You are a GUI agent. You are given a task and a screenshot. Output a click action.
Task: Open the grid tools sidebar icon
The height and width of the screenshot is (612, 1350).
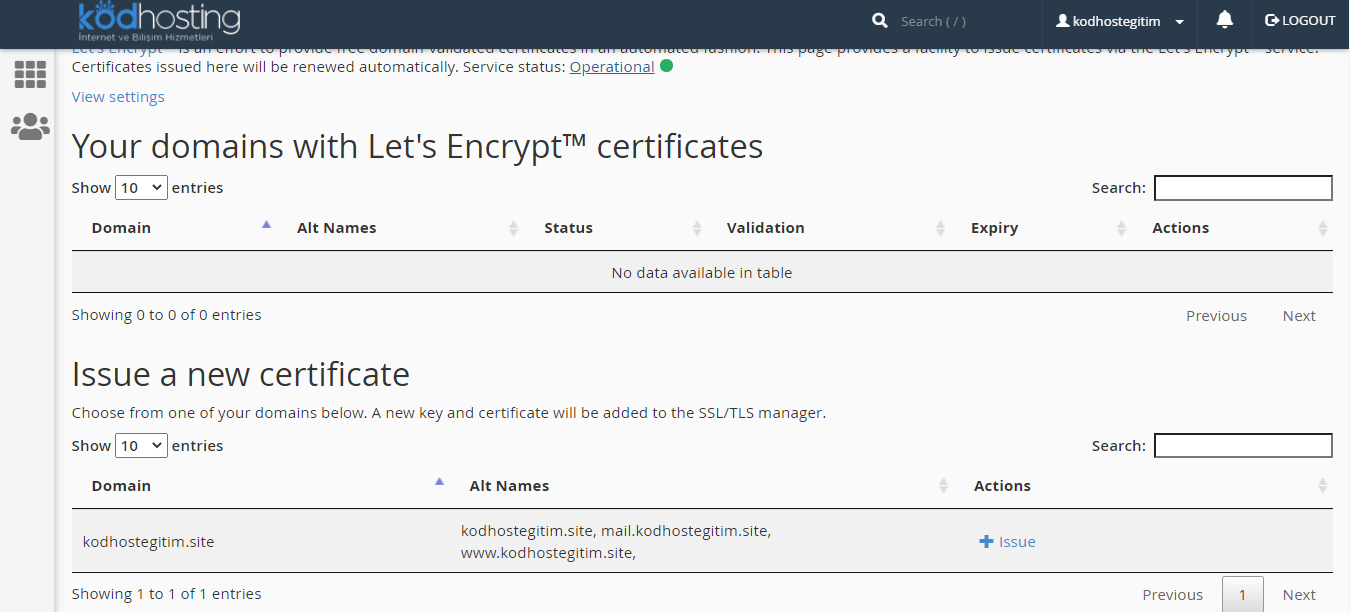(30, 75)
